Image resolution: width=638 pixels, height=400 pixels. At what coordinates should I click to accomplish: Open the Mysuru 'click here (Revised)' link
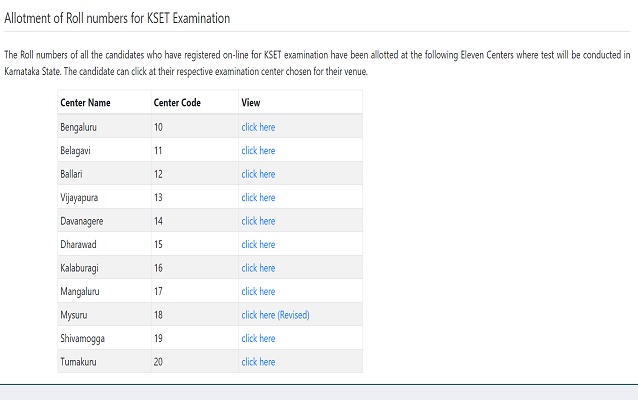coord(275,315)
